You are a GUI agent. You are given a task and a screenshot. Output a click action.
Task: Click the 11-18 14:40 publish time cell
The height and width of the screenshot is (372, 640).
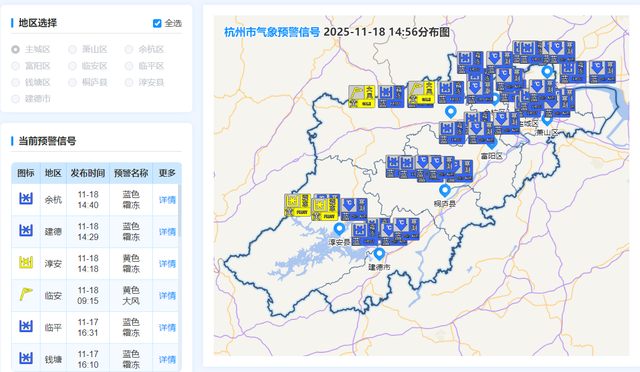[88, 200]
